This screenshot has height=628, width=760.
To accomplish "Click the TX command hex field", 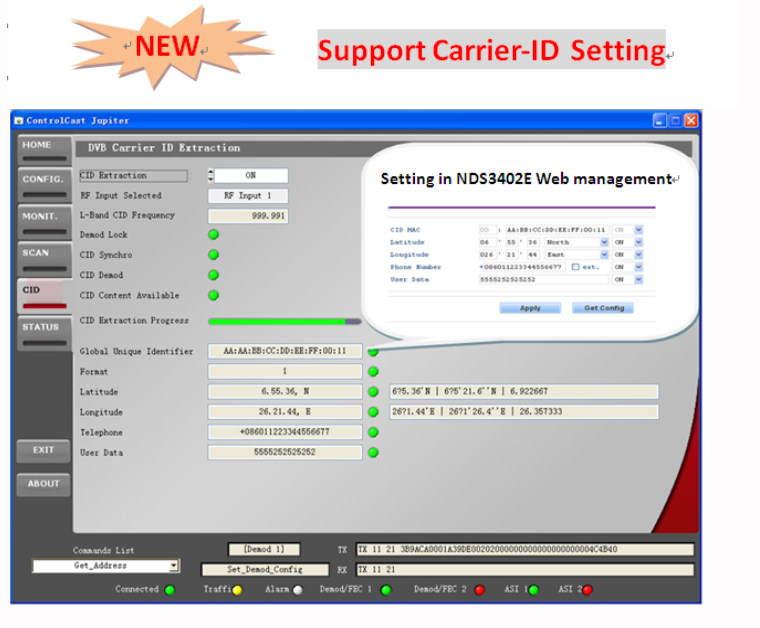I will pyautogui.click(x=525, y=549).
